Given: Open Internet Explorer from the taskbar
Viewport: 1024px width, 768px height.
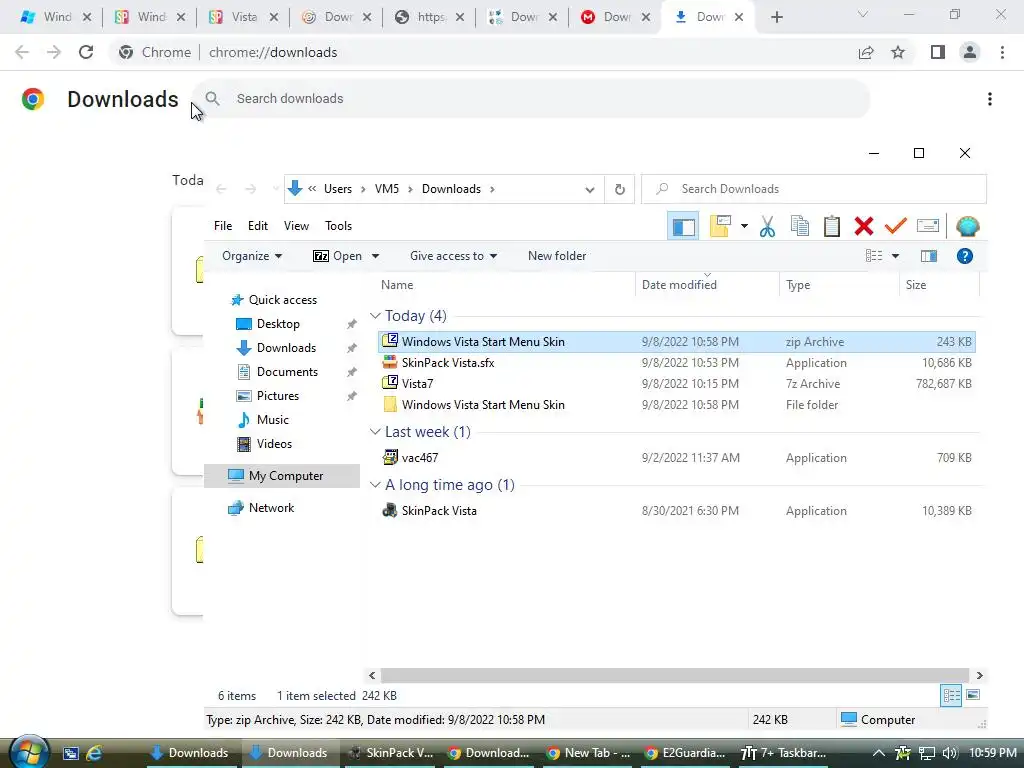Looking at the screenshot, I should click(x=94, y=753).
